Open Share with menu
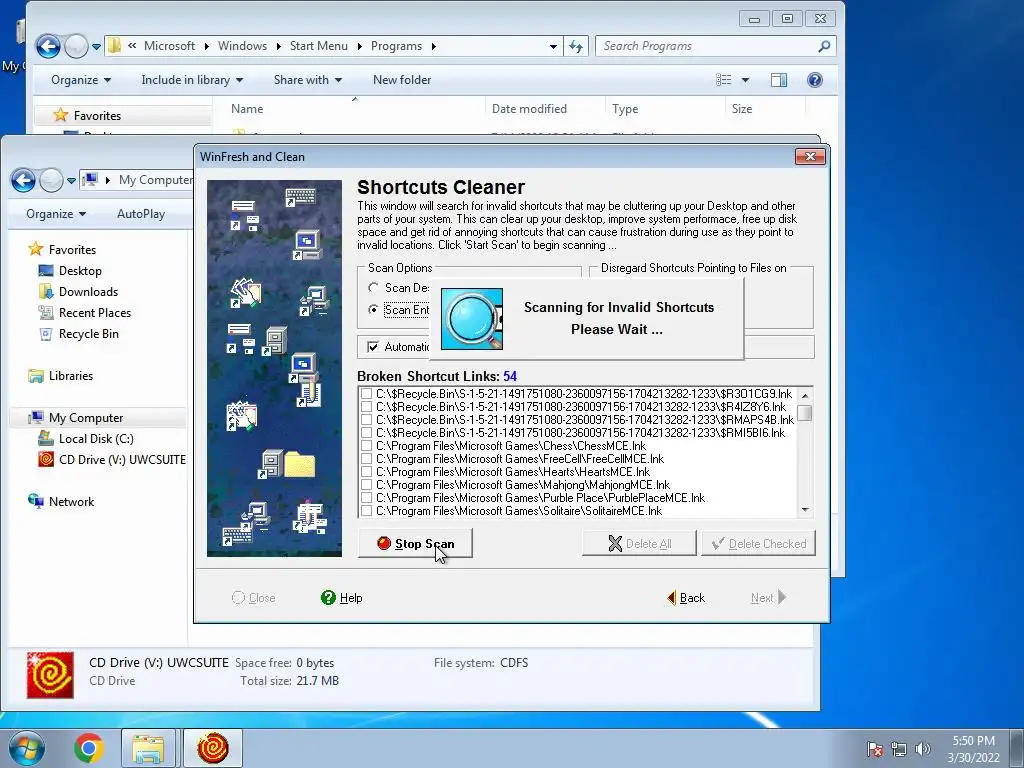1024x768 pixels. point(308,80)
